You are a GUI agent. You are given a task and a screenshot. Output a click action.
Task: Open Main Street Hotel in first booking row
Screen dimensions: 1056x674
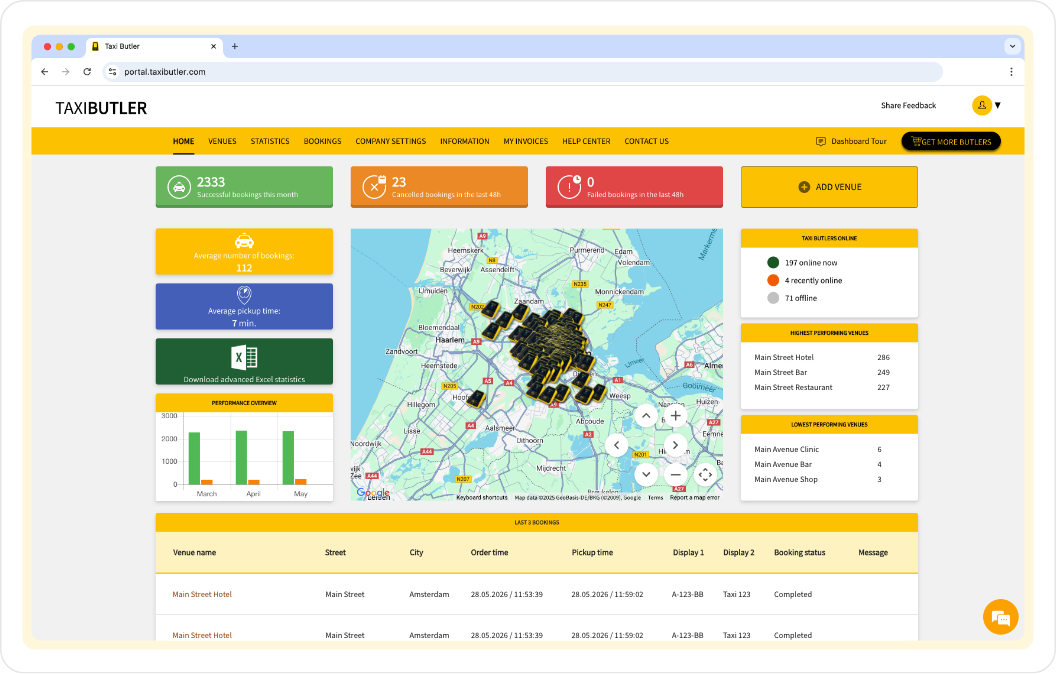202,594
